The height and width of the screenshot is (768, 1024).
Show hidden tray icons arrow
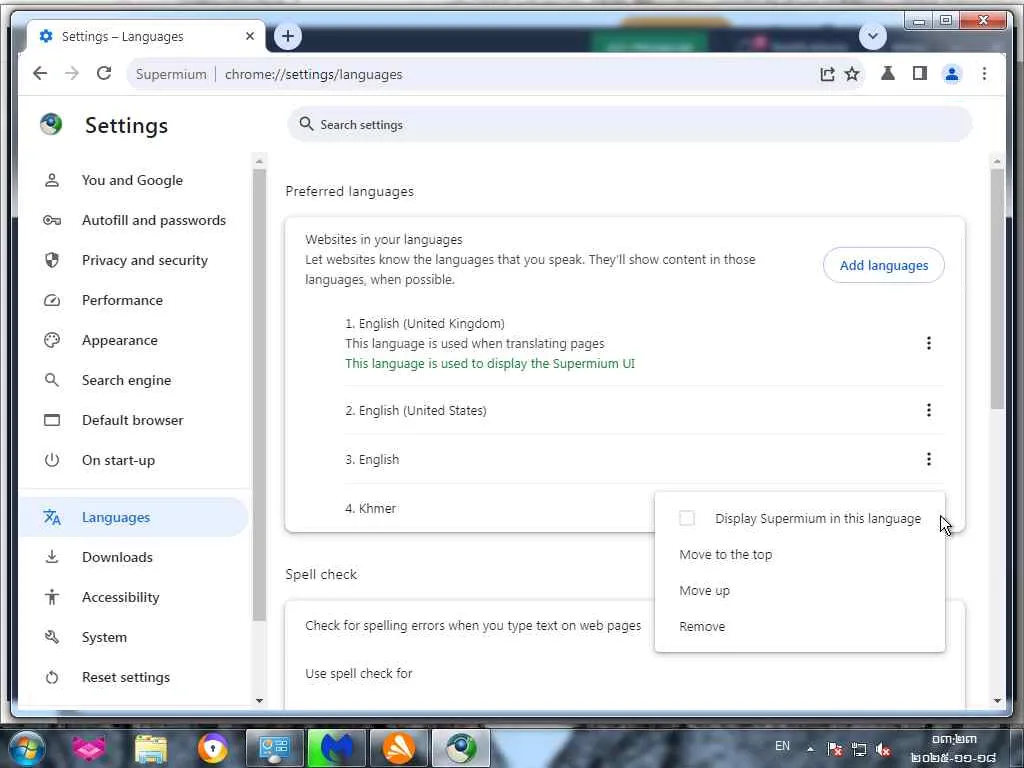pos(810,748)
